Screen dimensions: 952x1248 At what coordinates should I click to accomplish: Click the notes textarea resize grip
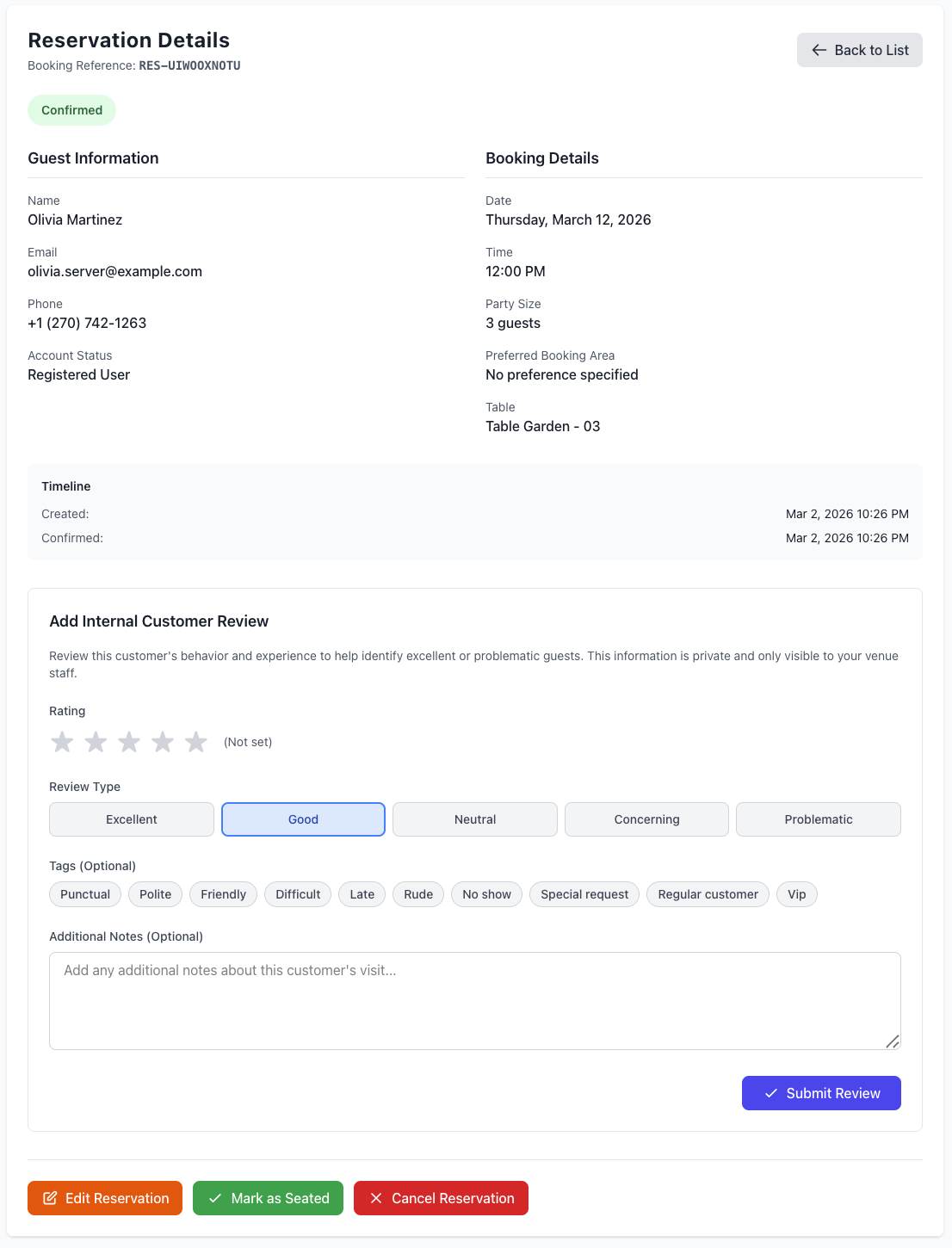pos(893,1042)
